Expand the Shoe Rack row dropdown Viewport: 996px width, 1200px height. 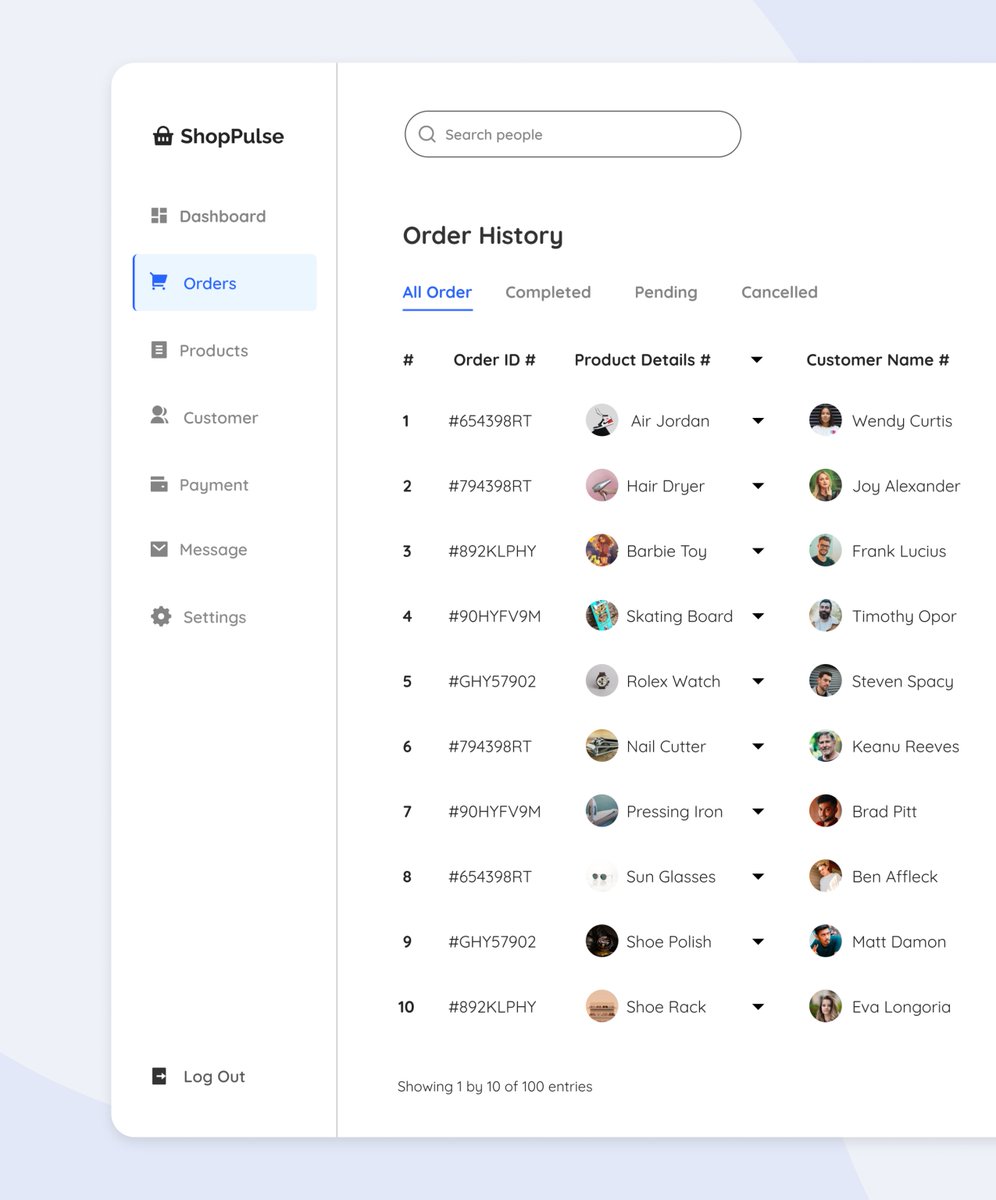758,1007
